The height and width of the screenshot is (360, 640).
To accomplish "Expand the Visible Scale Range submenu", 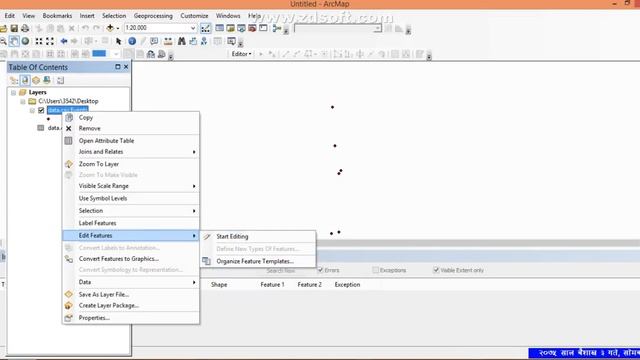I will (x=131, y=186).
